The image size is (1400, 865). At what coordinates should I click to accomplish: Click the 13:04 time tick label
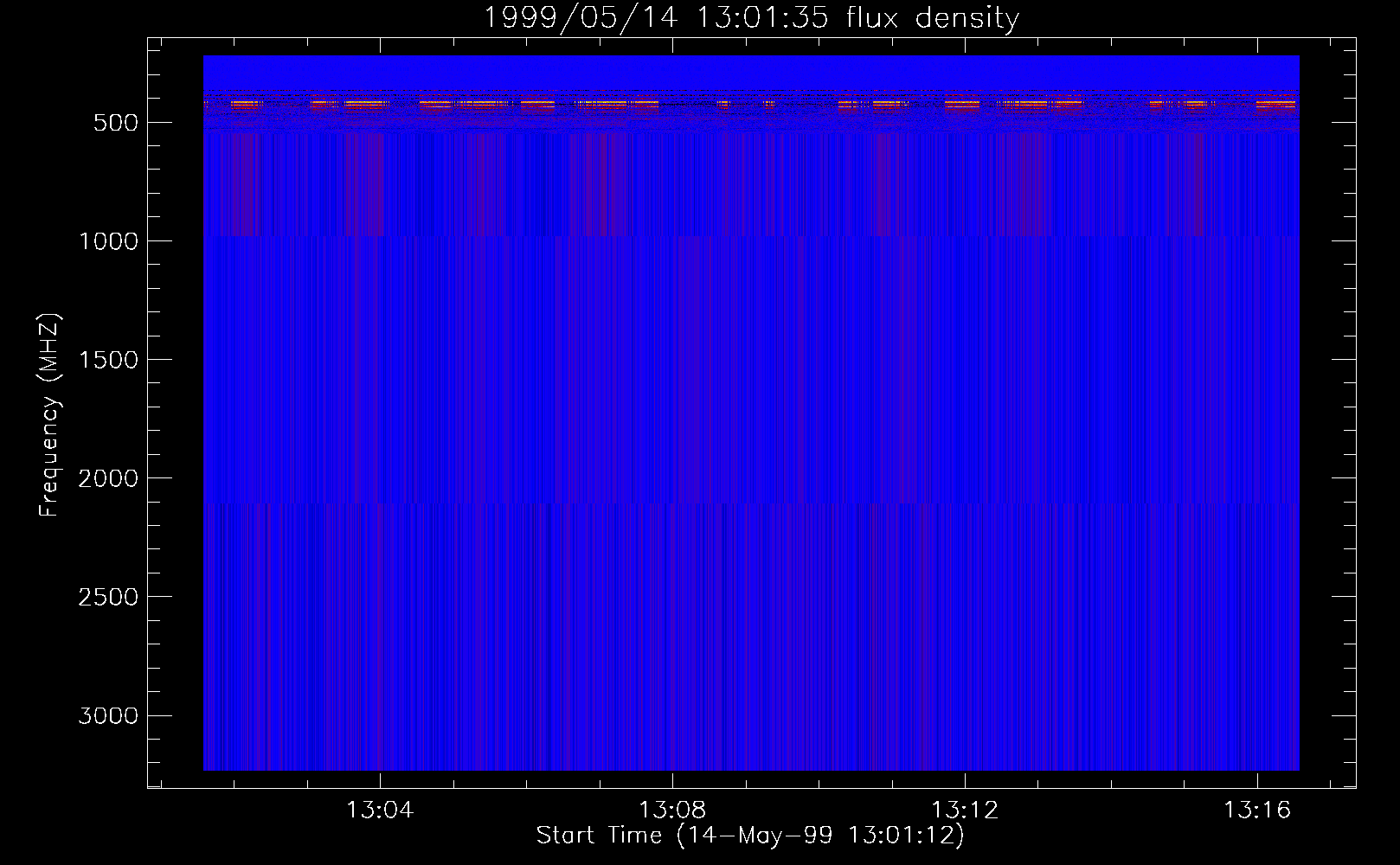(x=380, y=811)
